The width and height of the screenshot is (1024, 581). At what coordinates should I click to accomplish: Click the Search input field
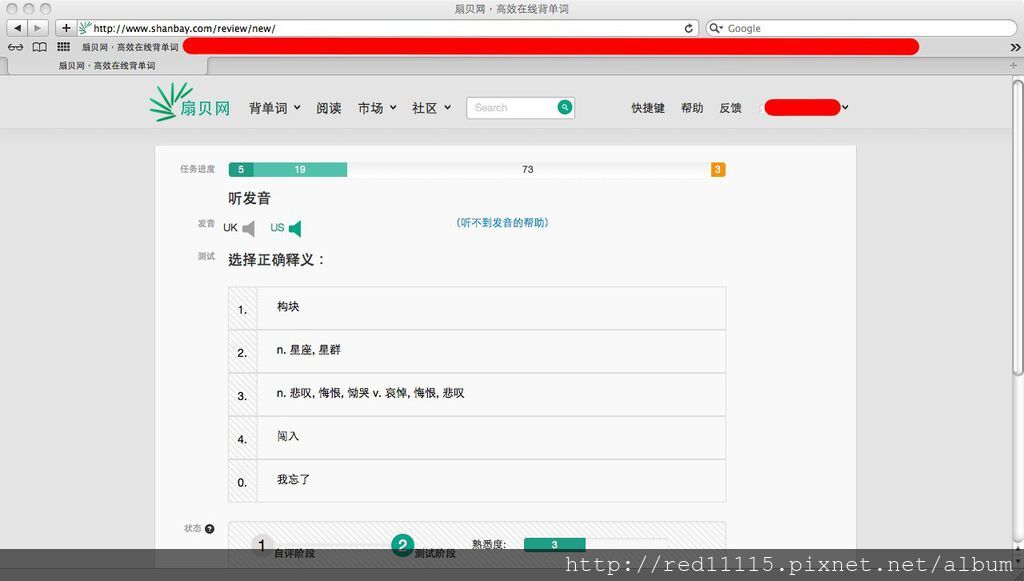coord(513,108)
